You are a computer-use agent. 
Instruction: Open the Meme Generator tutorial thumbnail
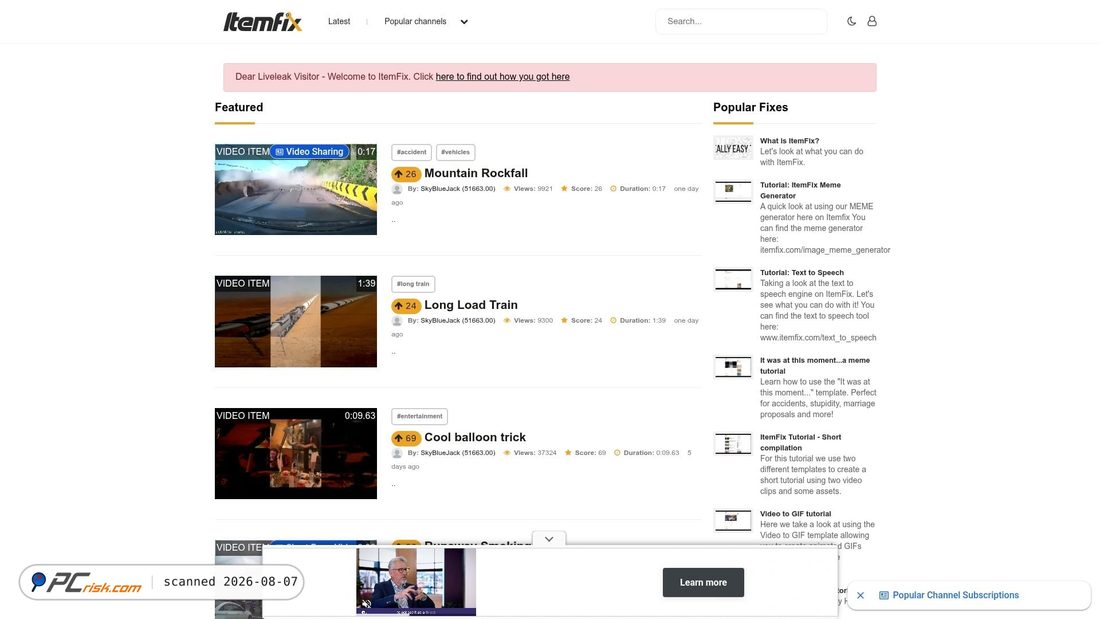(x=733, y=191)
